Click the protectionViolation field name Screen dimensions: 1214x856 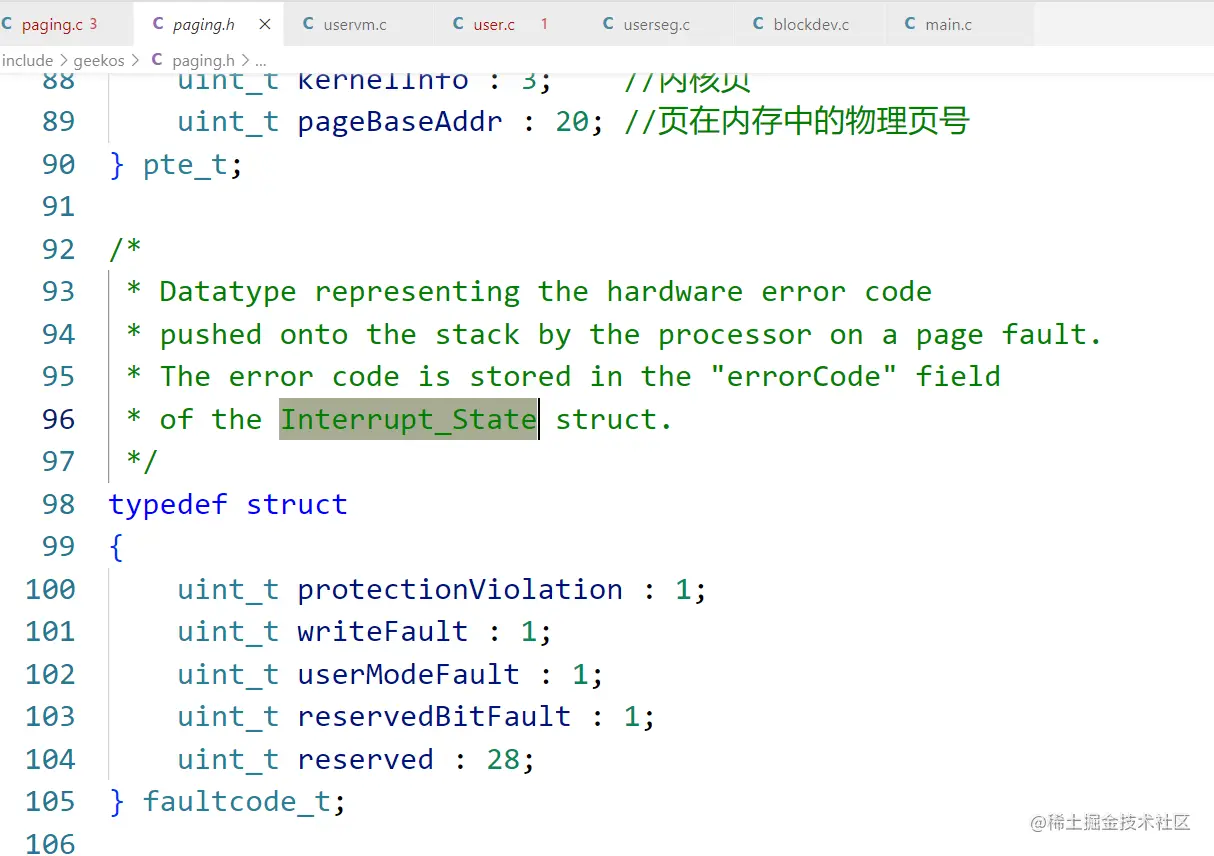pos(460,589)
